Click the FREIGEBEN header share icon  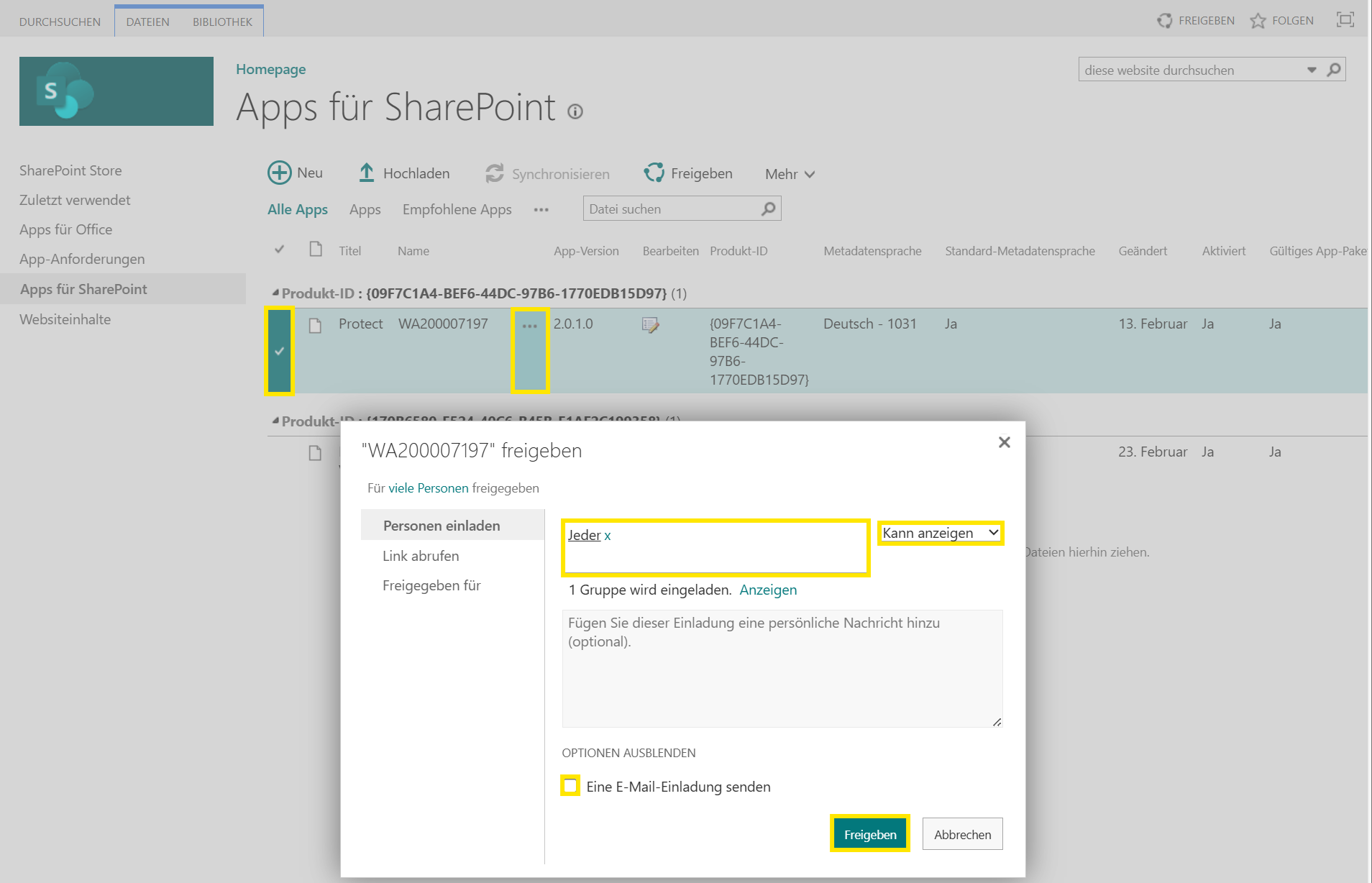(1165, 21)
